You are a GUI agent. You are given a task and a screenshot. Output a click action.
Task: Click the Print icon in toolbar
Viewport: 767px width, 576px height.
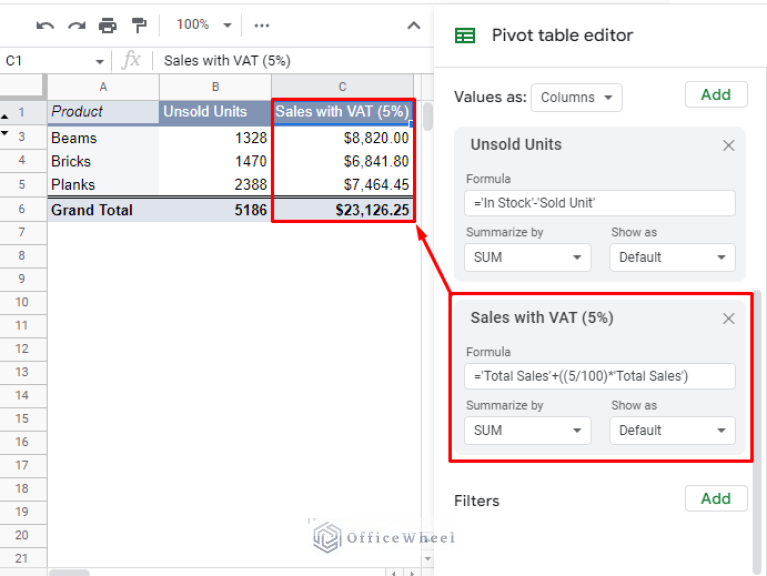(x=108, y=25)
